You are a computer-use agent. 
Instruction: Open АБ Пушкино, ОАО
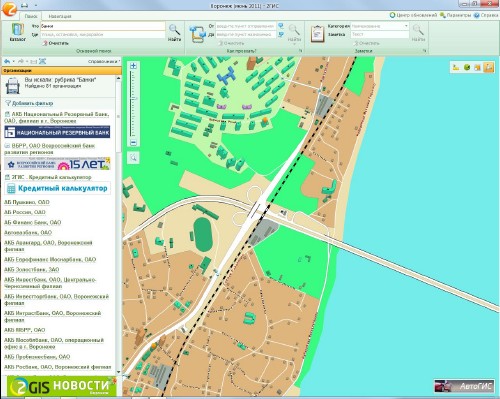pyautogui.click(x=27, y=202)
